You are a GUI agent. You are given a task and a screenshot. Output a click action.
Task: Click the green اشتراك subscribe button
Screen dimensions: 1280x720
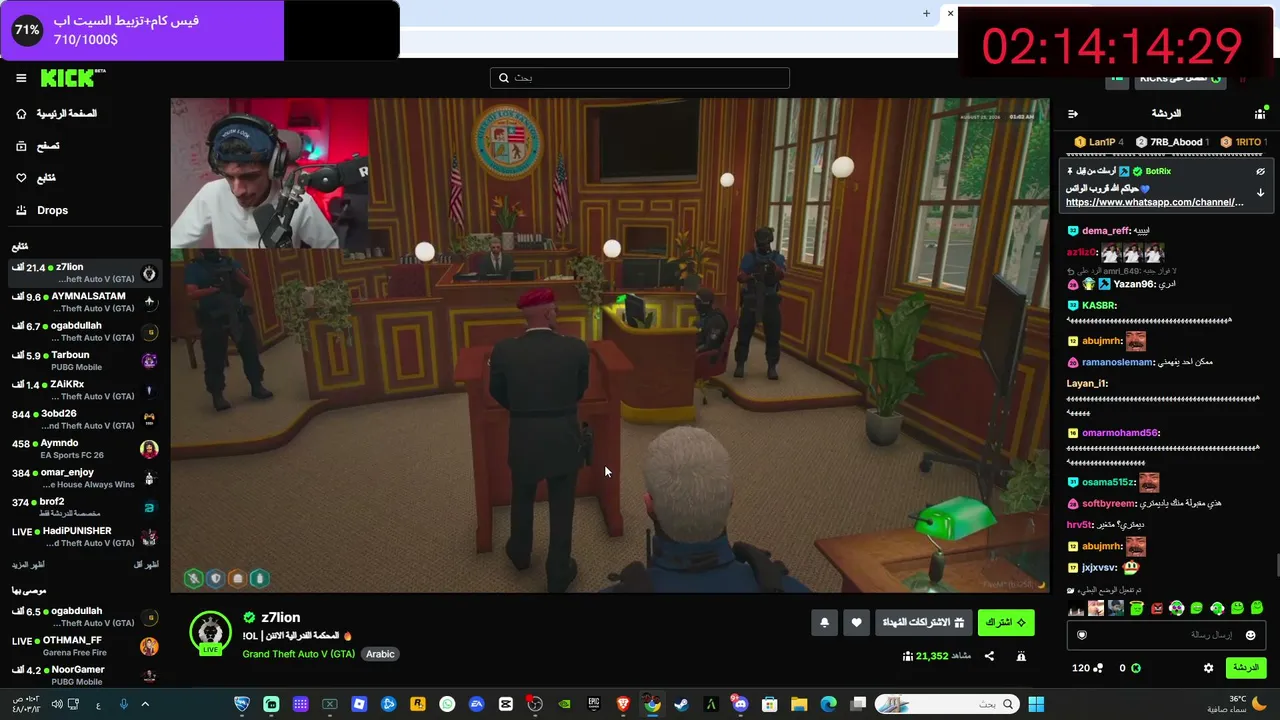[1006, 623]
